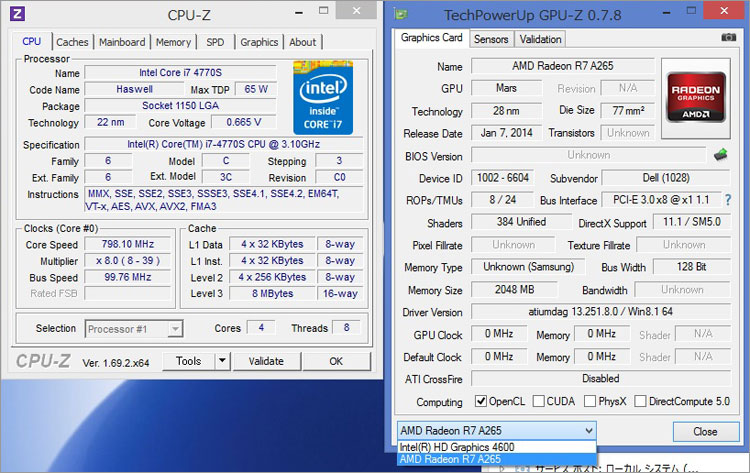The height and width of the screenshot is (473, 750).
Task: Open the Tools dropdown arrow in CPU-Z
Action: 222,361
